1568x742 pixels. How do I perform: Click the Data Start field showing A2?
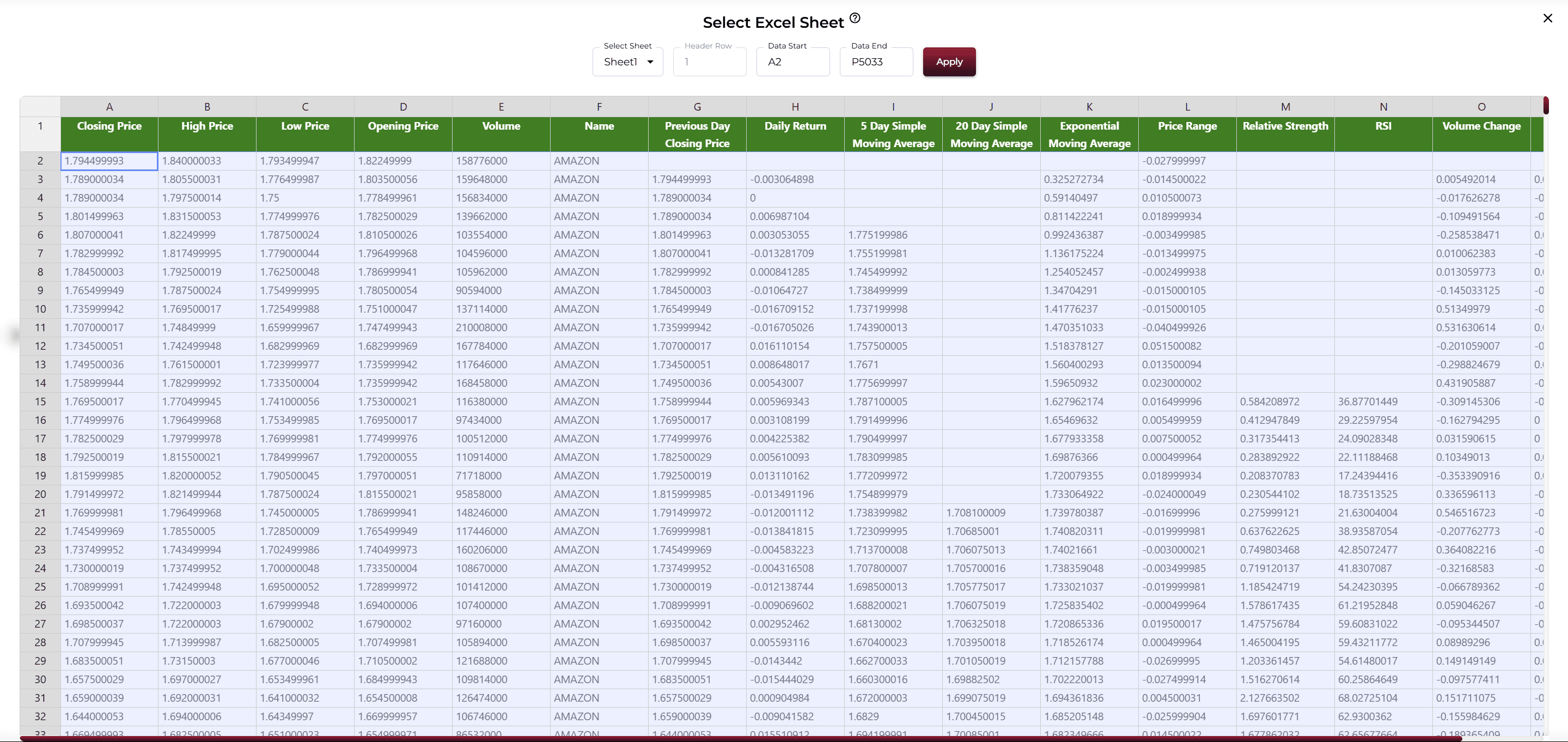(x=792, y=62)
